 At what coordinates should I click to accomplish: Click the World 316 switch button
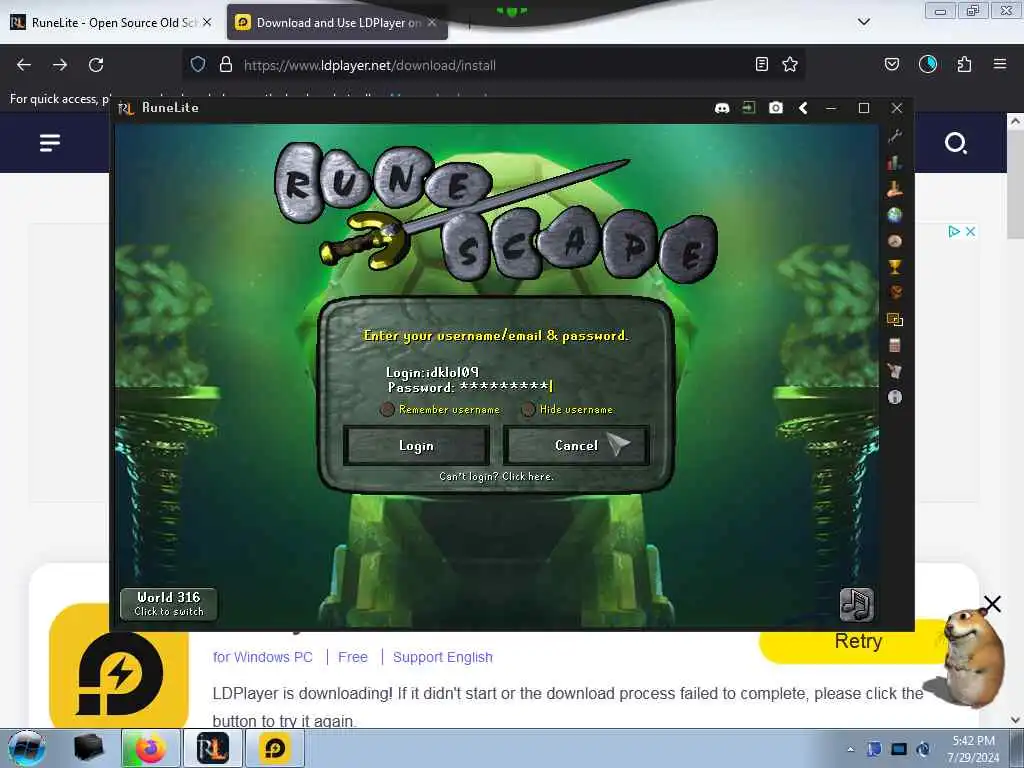click(x=168, y=604)
